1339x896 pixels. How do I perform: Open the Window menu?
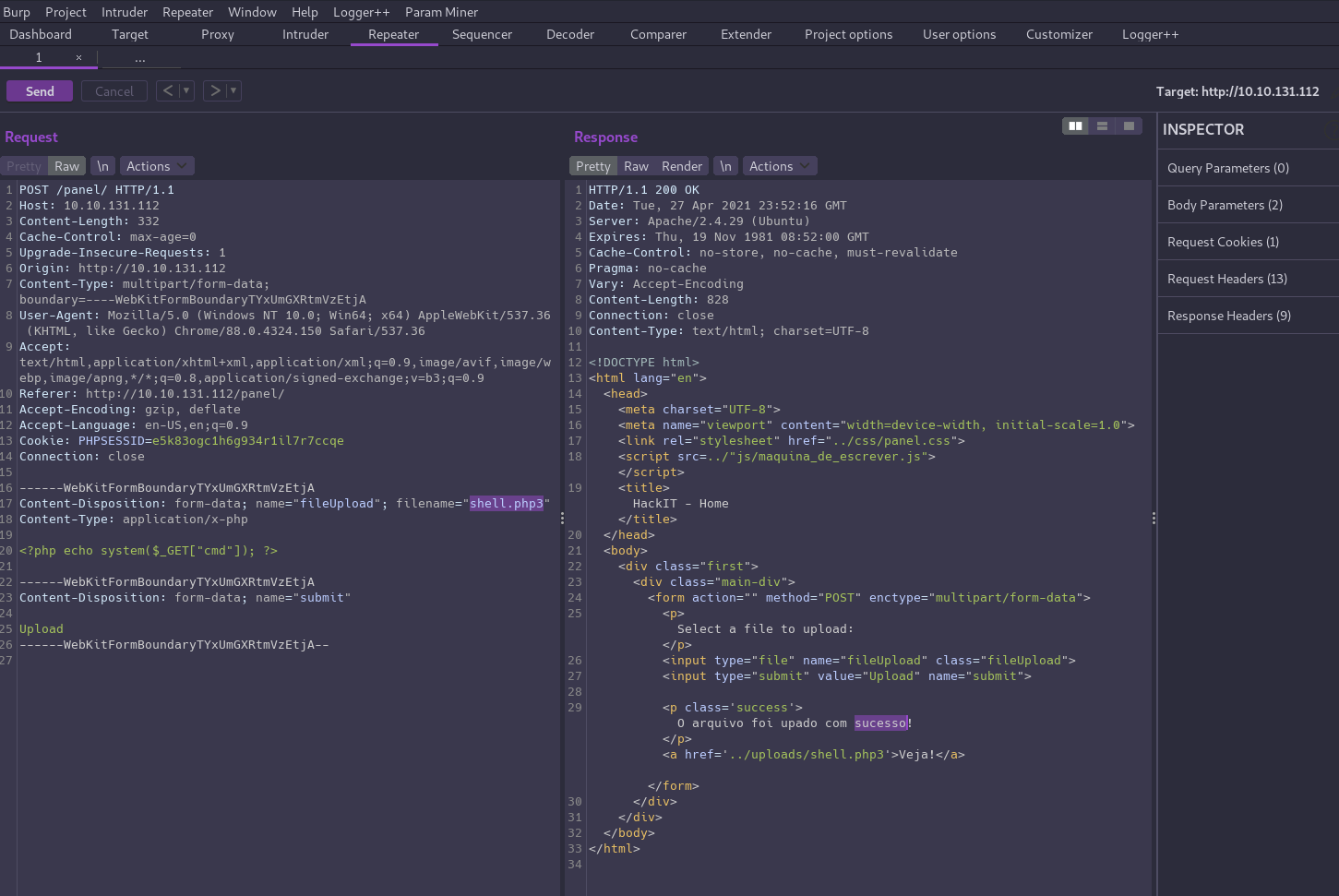click(x=252, y=12)
